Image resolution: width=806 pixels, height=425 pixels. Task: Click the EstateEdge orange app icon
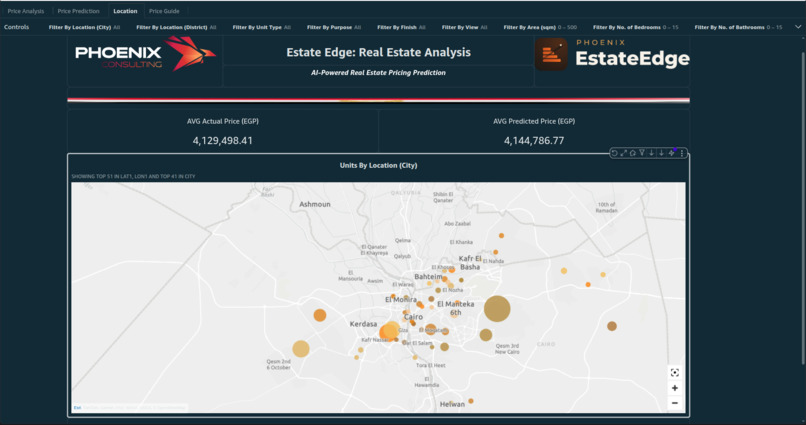pos(551,54)
